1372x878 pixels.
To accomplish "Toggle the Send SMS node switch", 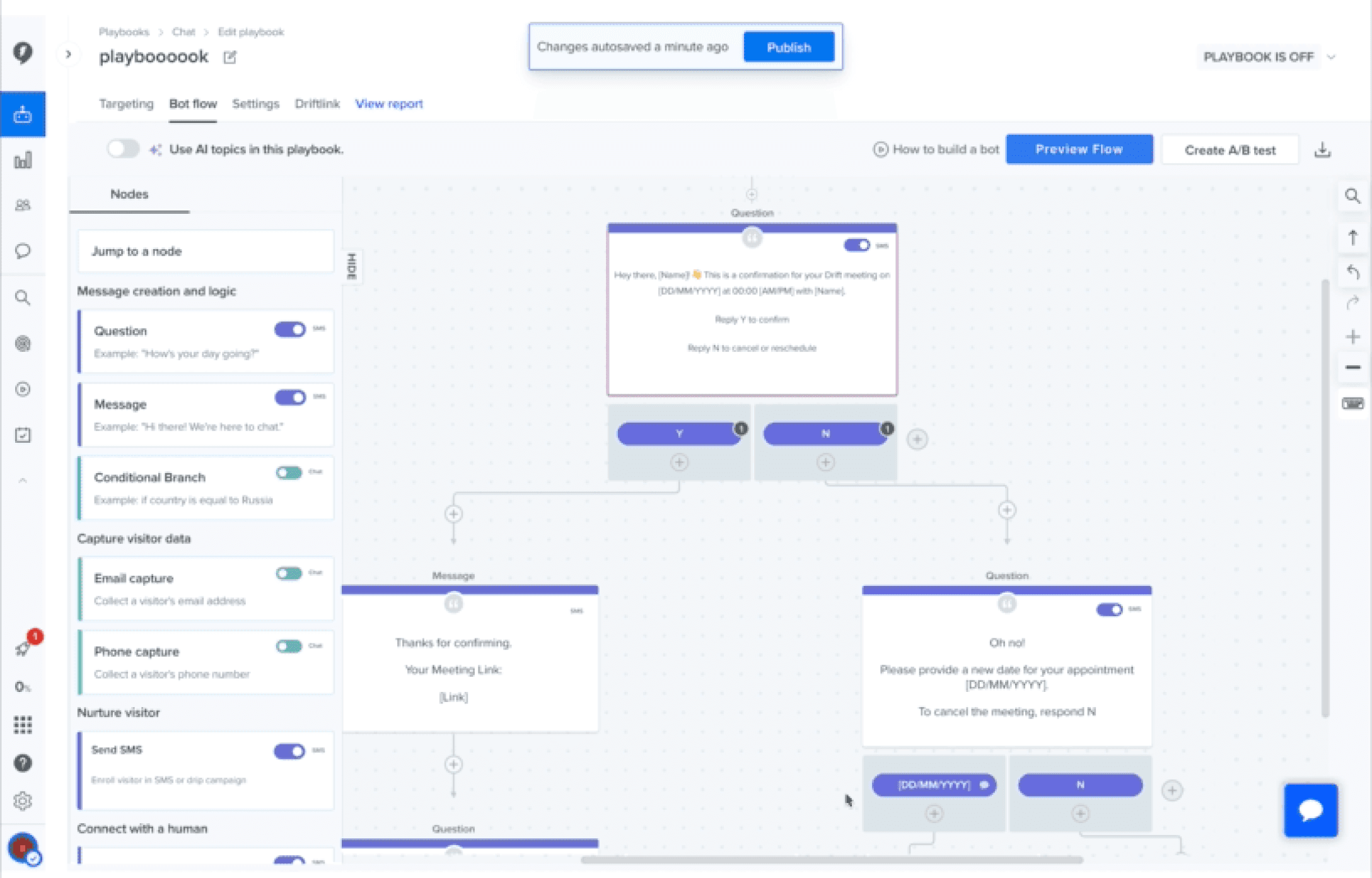I will [x=289, y=751].
